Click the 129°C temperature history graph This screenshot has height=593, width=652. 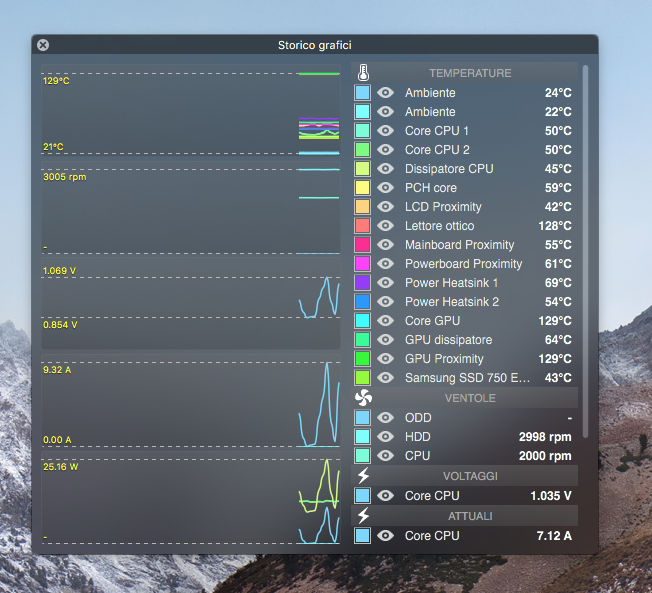[x=191, y=111]
